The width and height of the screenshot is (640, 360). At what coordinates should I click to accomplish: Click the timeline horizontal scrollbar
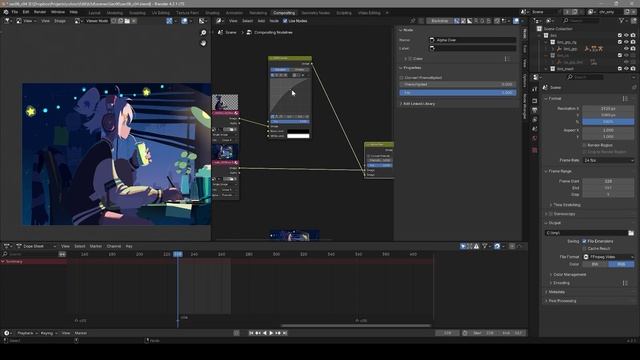click(356, 325)
